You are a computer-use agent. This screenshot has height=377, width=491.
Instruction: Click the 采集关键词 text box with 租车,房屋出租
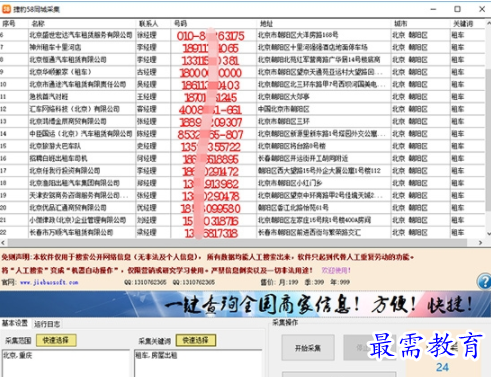(x=198, y=363)
